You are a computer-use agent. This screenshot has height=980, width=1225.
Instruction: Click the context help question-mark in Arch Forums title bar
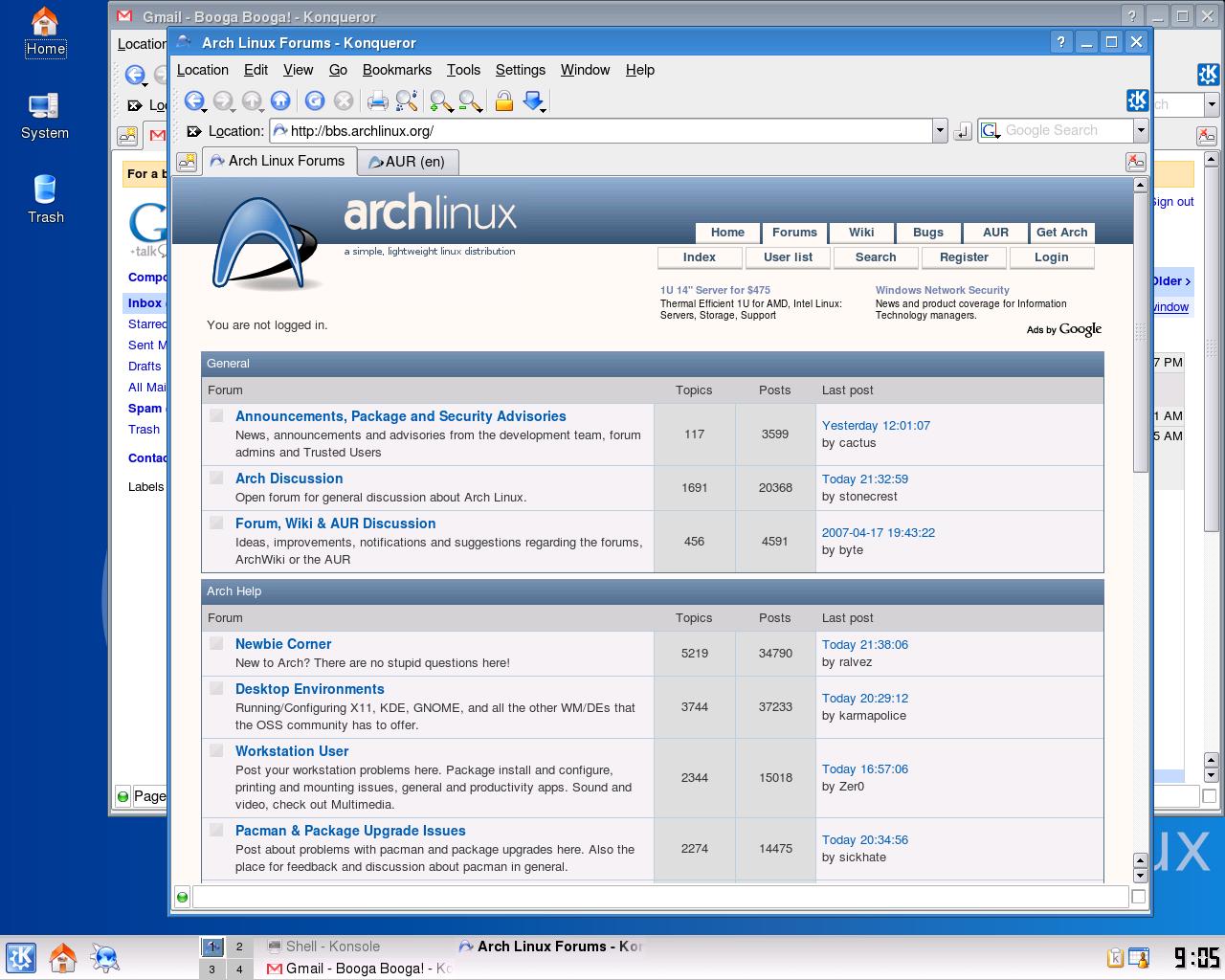[x=1060, y=42]
